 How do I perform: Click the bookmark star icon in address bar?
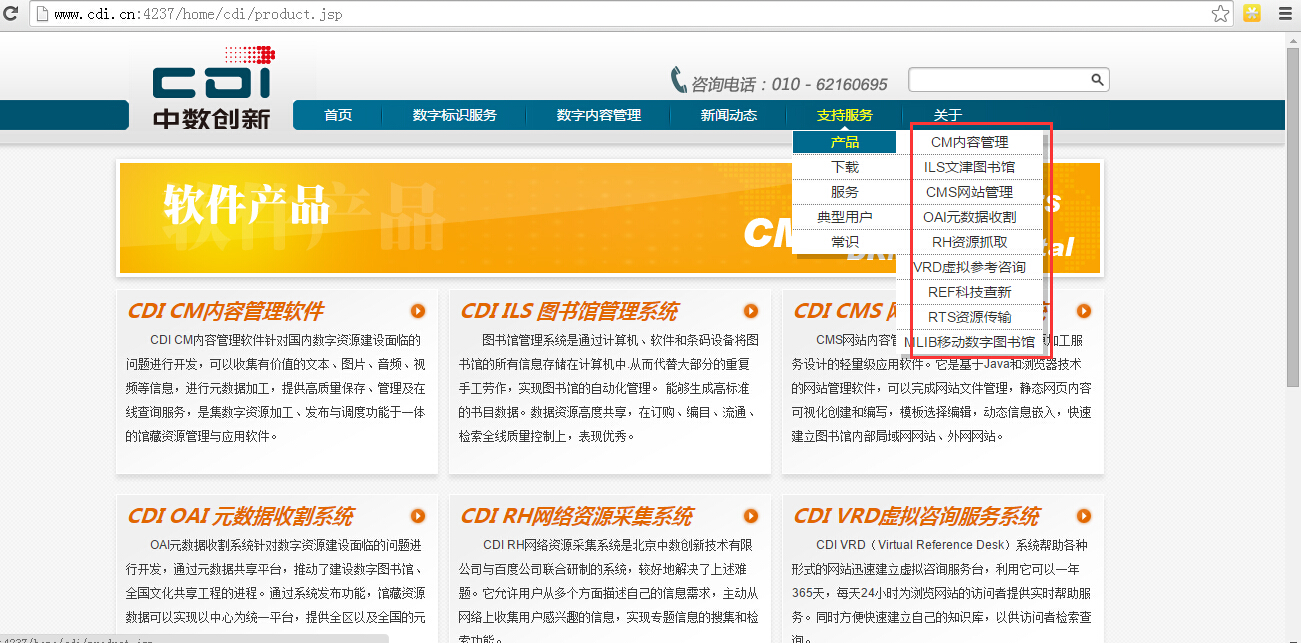(1220, 14)
